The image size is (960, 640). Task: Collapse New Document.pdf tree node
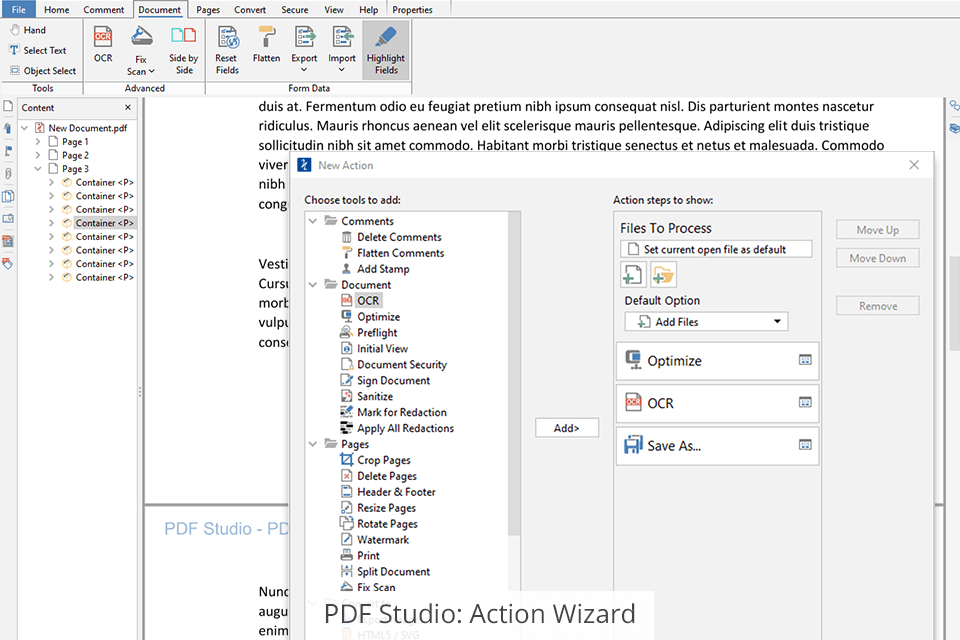(24, 128)
